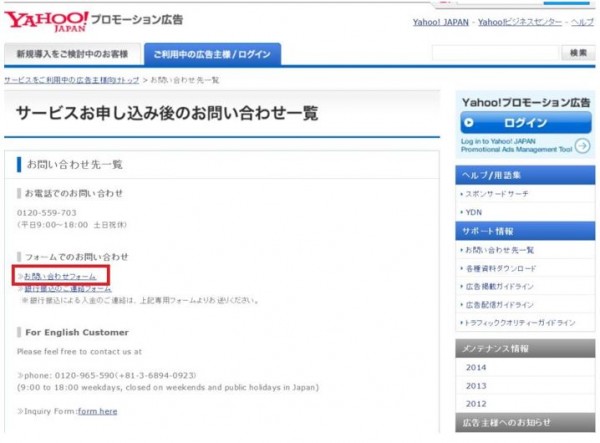Open the 銀行振込のご連絡フォーム link
600x443 pixels.
(x=68, y=288)
